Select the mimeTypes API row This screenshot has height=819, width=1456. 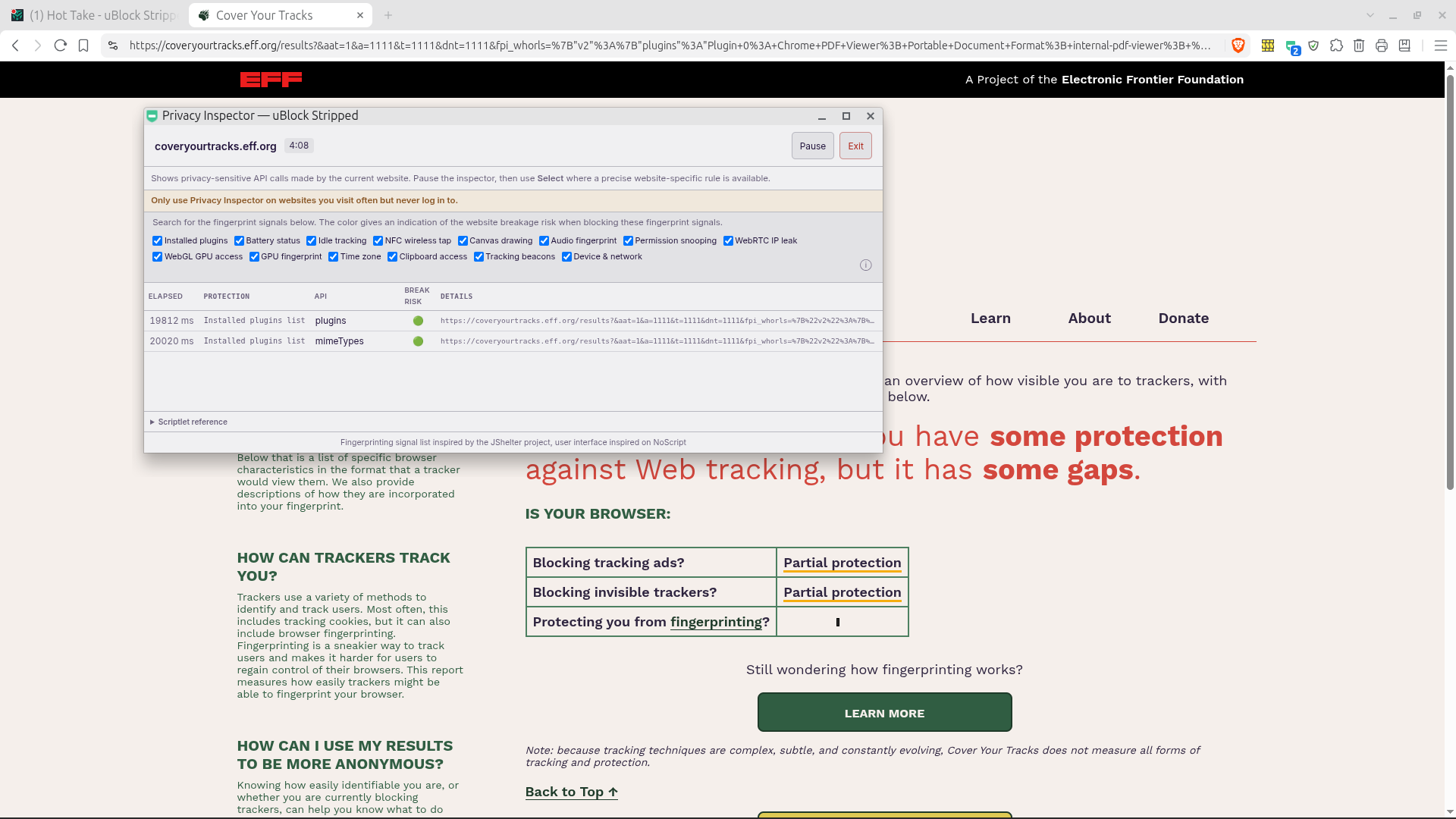tap(513, 341)
